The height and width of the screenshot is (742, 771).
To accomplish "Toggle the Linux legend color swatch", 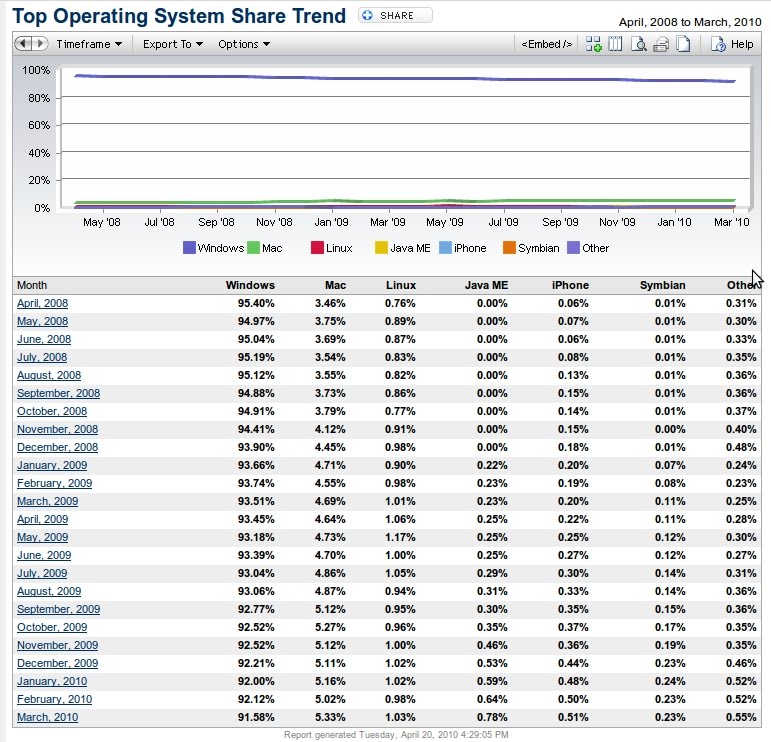I will tap(317, 248).
